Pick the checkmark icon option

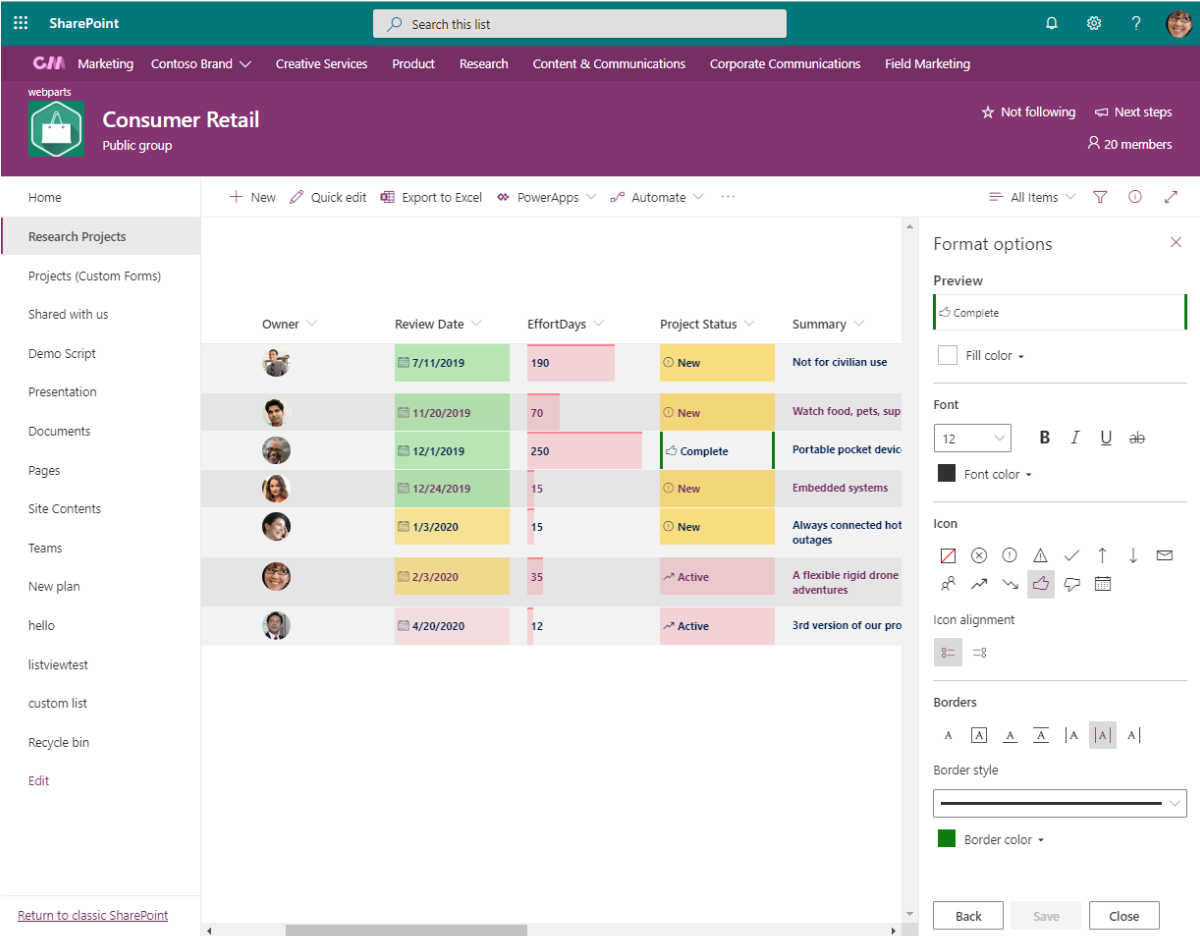pyautogui.click(x=1071, y=555)
